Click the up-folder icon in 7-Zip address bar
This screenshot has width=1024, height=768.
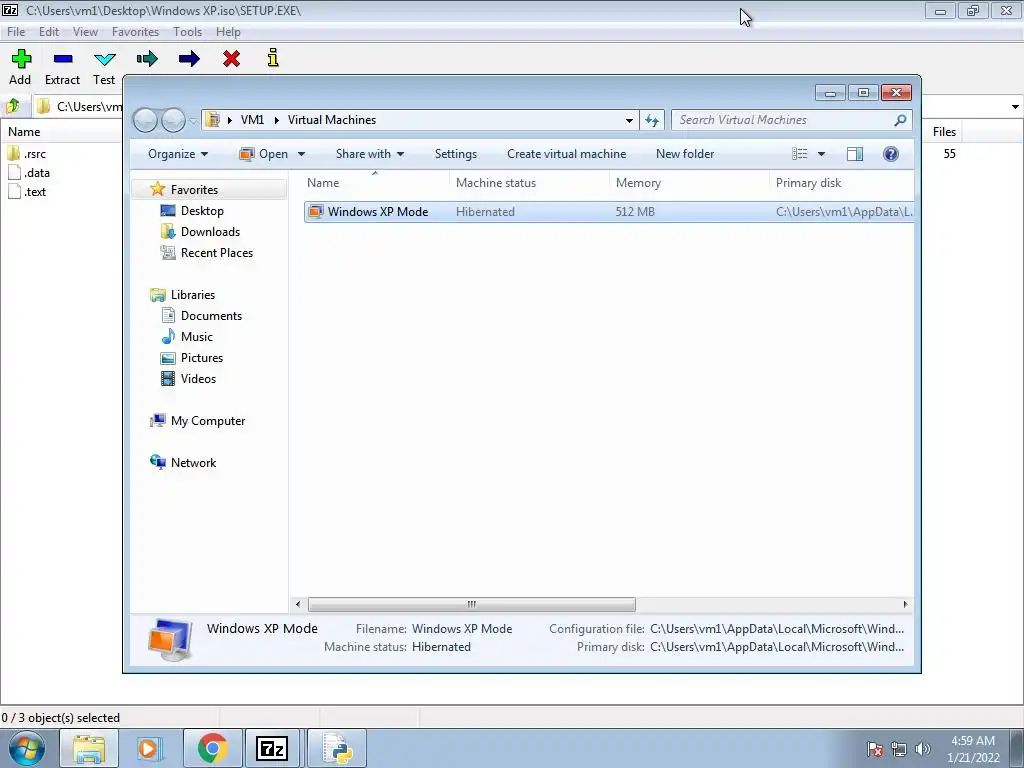click(x=13, y=106)
